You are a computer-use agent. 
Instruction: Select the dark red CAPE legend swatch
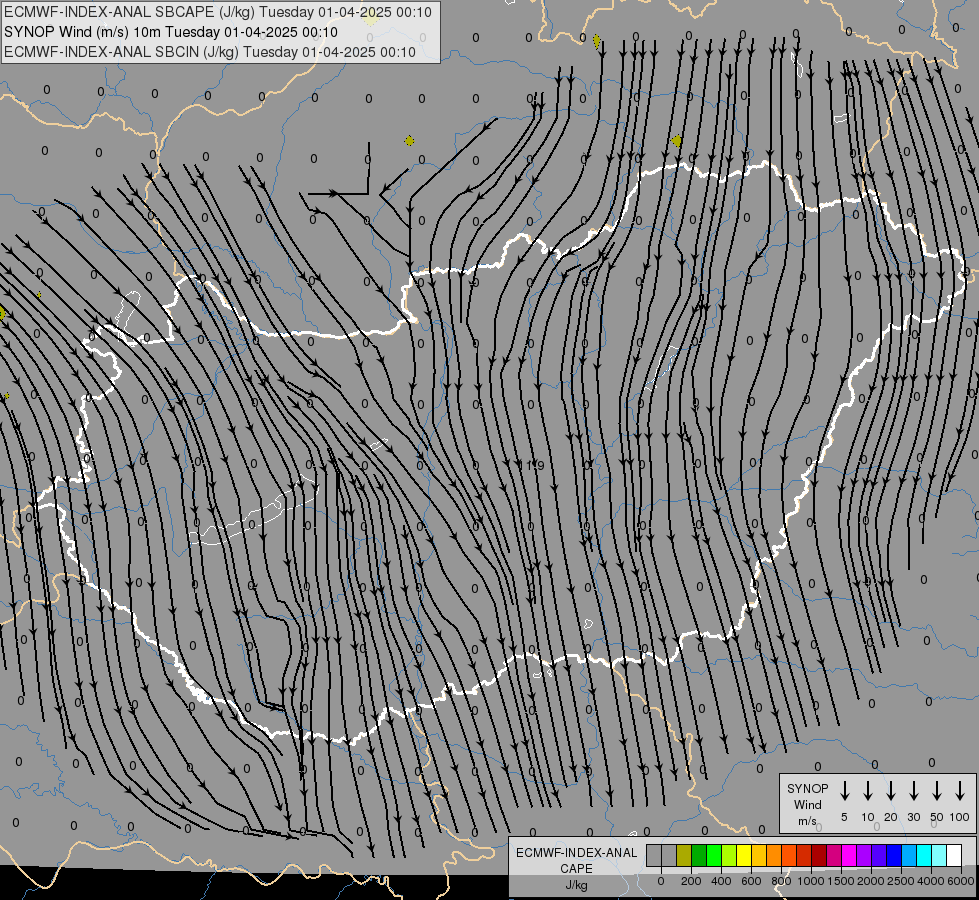[x=820, y=855]
